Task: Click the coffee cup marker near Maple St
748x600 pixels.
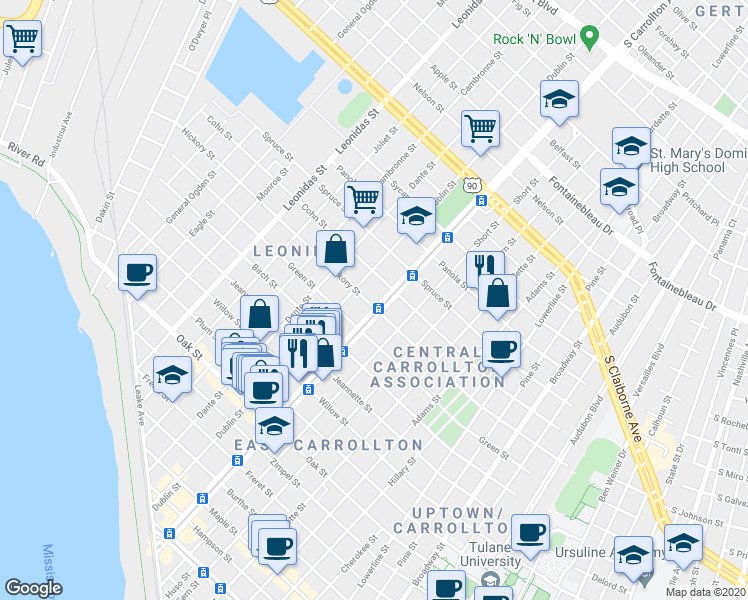Action: [x=278, y=549]
